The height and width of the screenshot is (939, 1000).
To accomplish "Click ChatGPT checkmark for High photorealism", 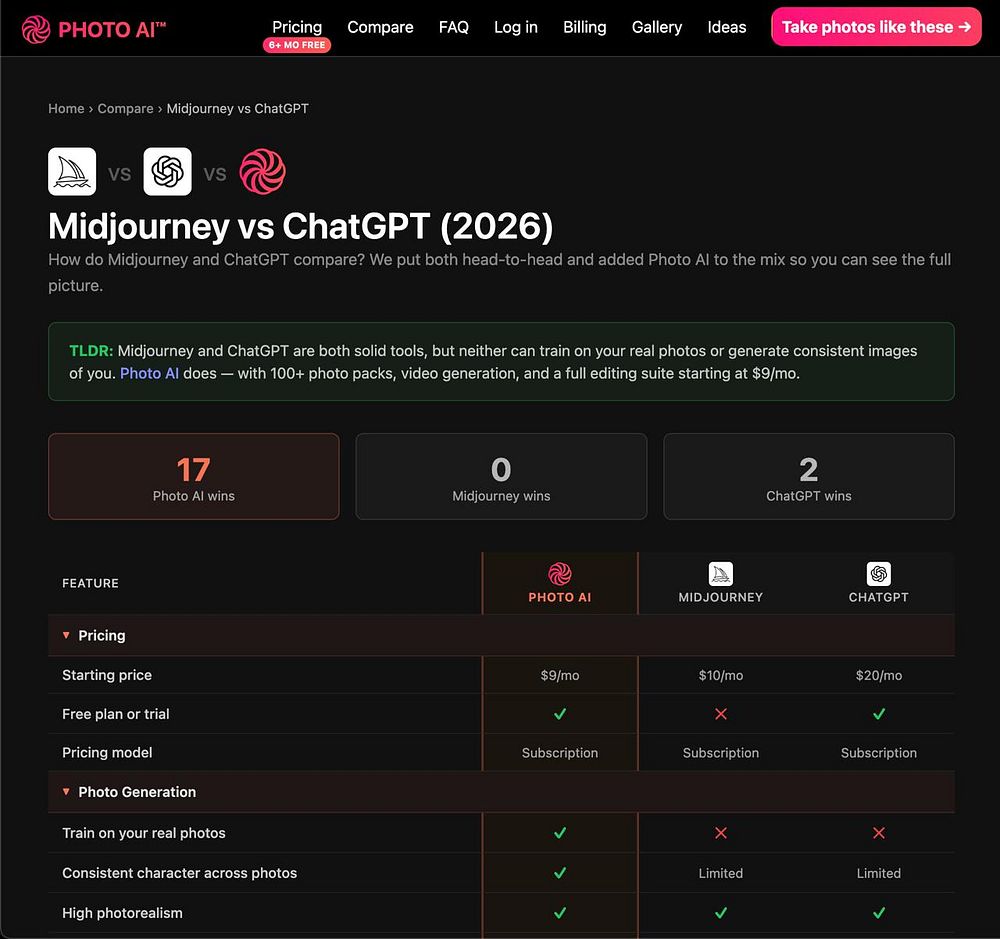I will tap(879, 913).
